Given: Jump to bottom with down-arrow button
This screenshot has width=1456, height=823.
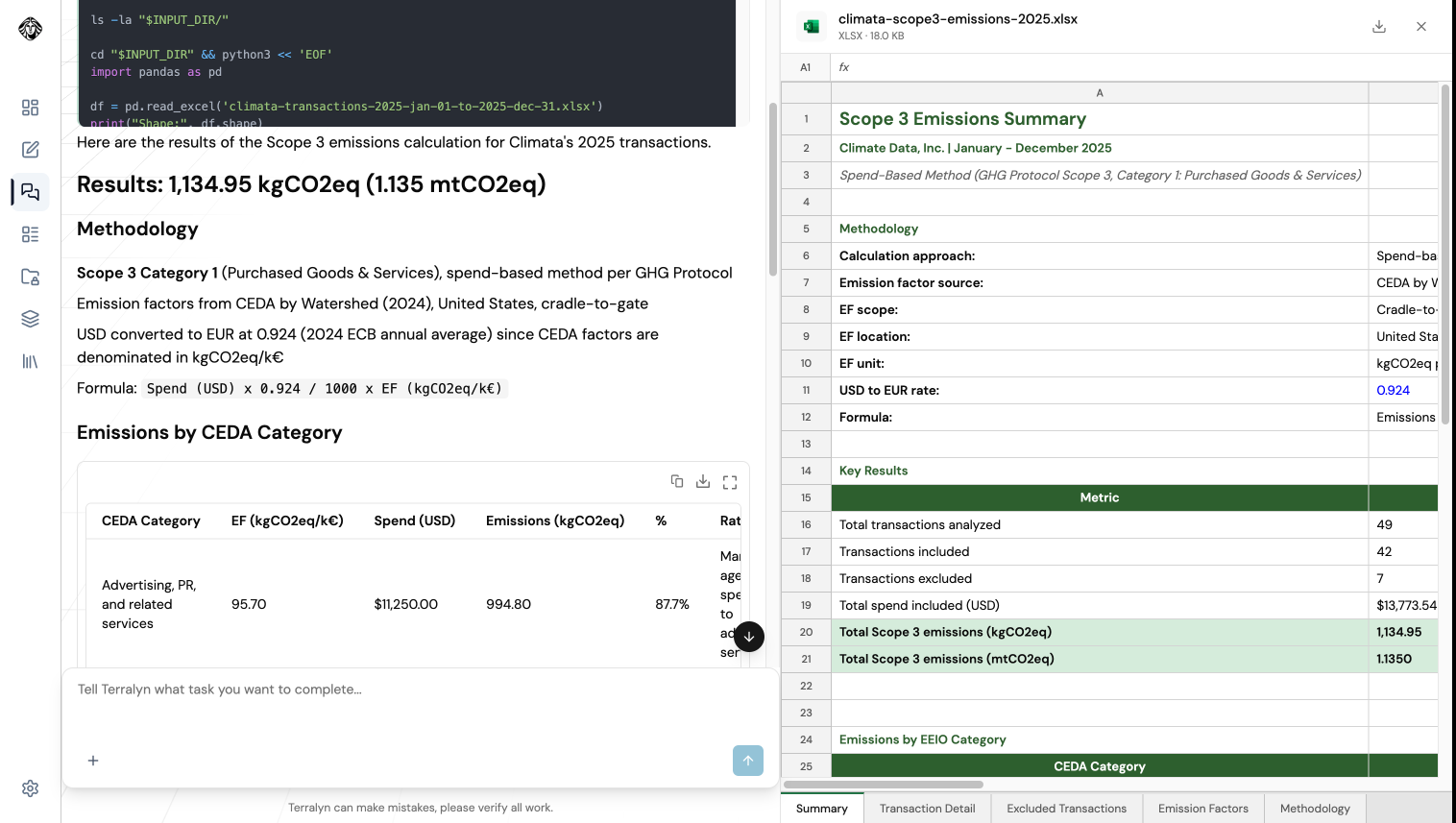Looking at the screenshot, I should point(749,637).
